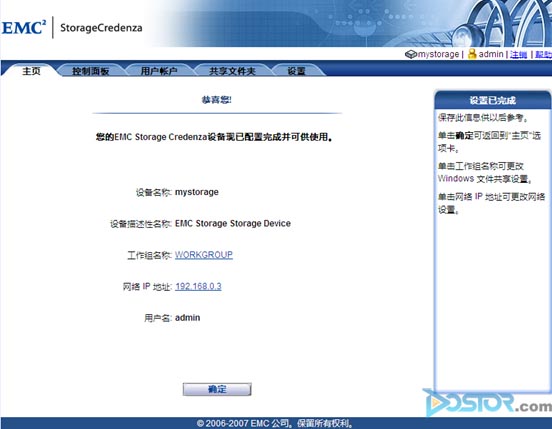Image resolution: width=552 pixels, height=429 pixels.
Task: Click the 注销 logout link
Action: (519, 55)
